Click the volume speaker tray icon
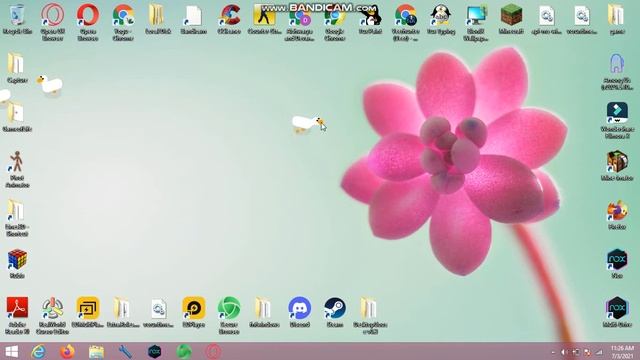The width and height of the screenshot is (640, 360). pyautogui.click(x=564, y=352)
